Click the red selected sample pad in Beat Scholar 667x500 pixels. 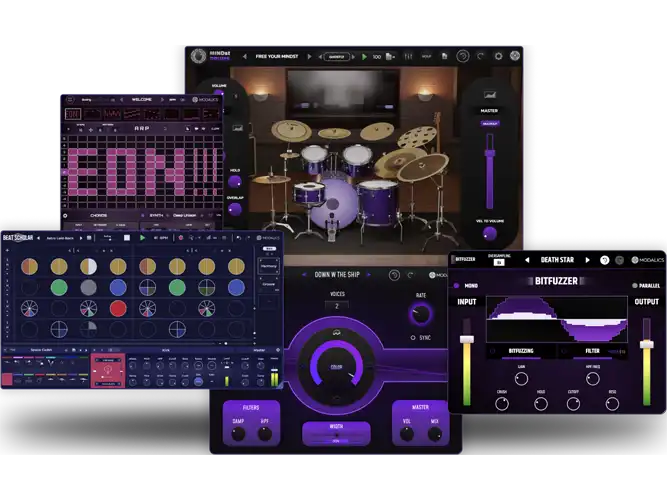[x=108, y=370]
